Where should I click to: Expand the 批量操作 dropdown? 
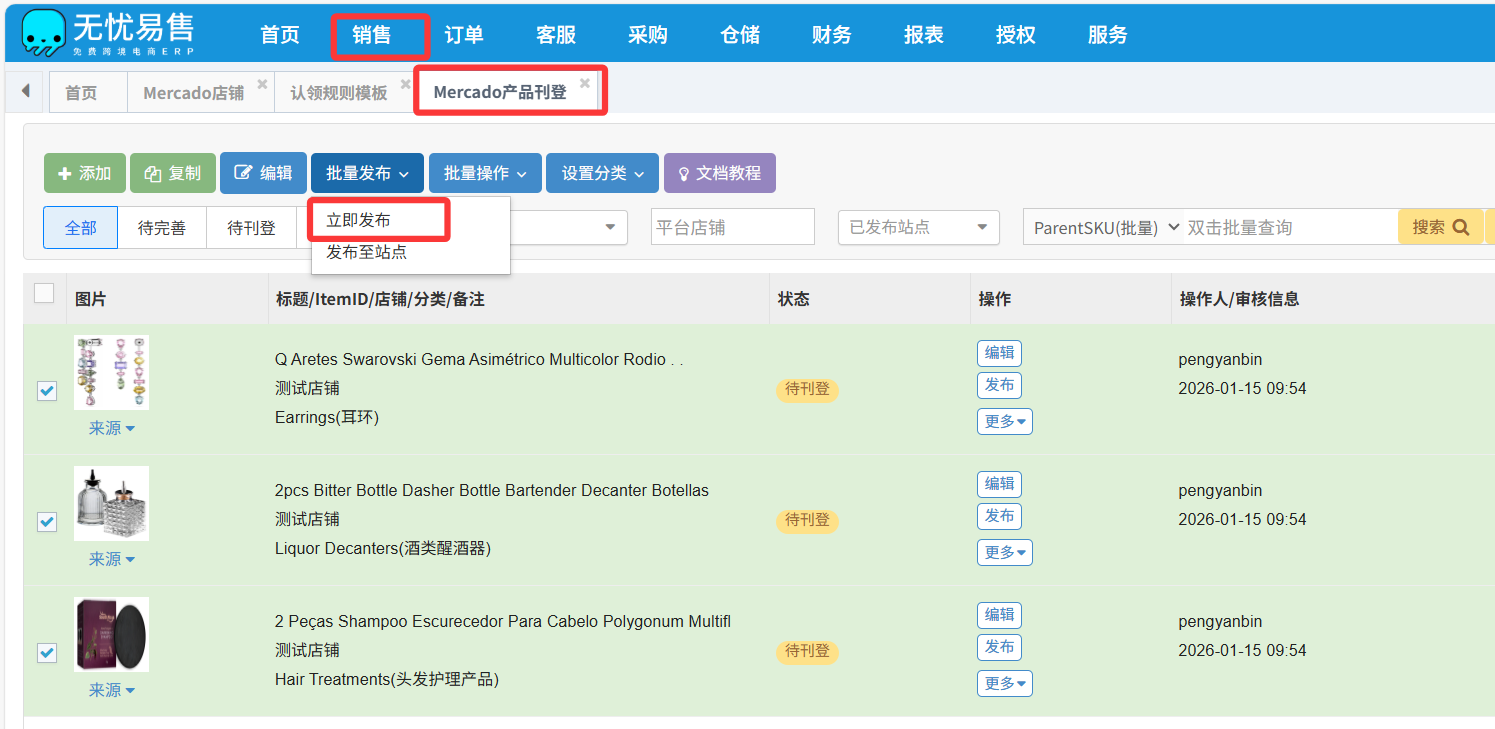[x=485, y=173]
